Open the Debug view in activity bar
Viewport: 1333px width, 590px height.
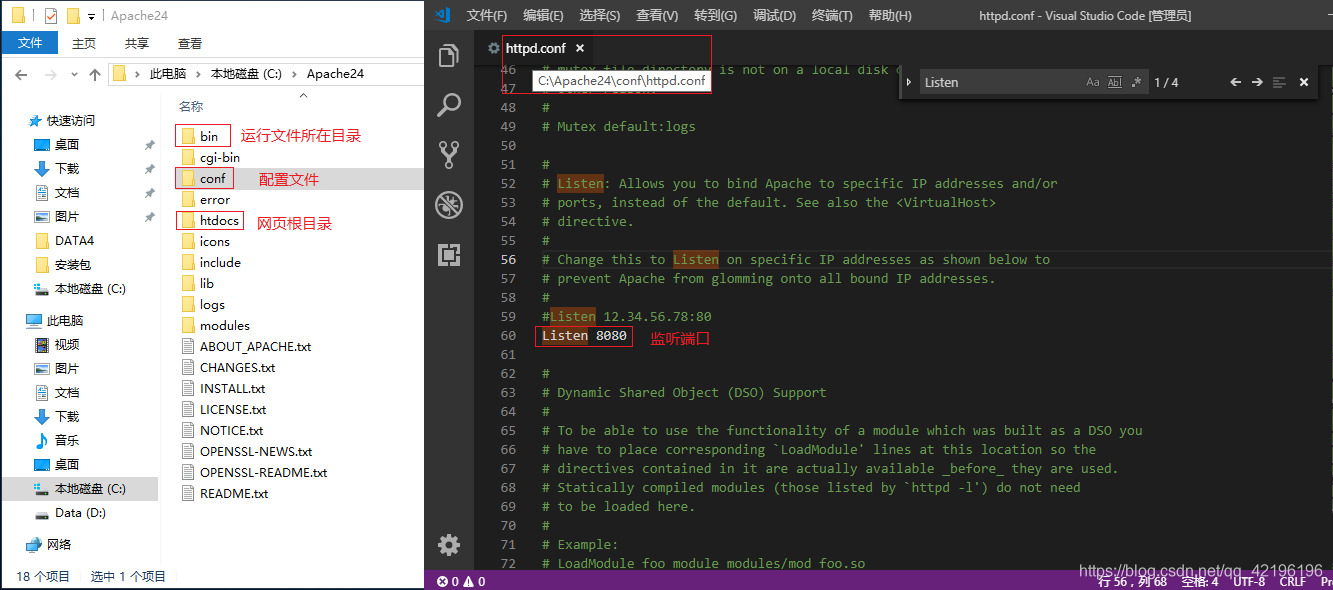tap(449, 204)
